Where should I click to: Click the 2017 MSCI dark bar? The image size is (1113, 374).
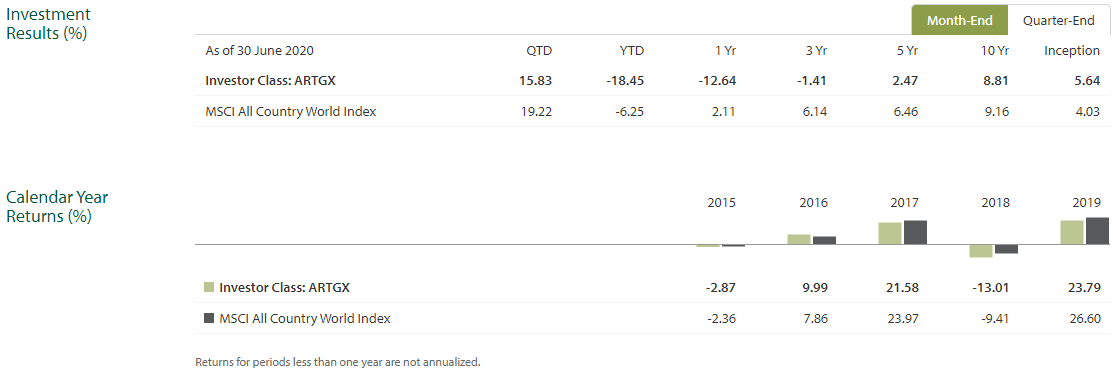[x=915, y=233]
